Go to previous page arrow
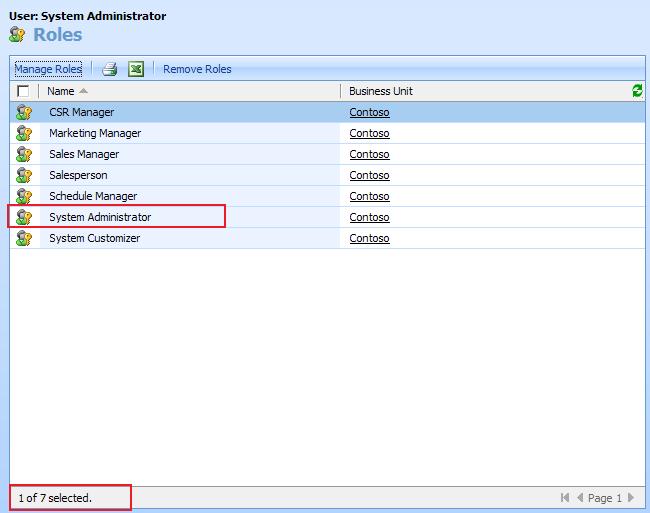 coord(580,497)
